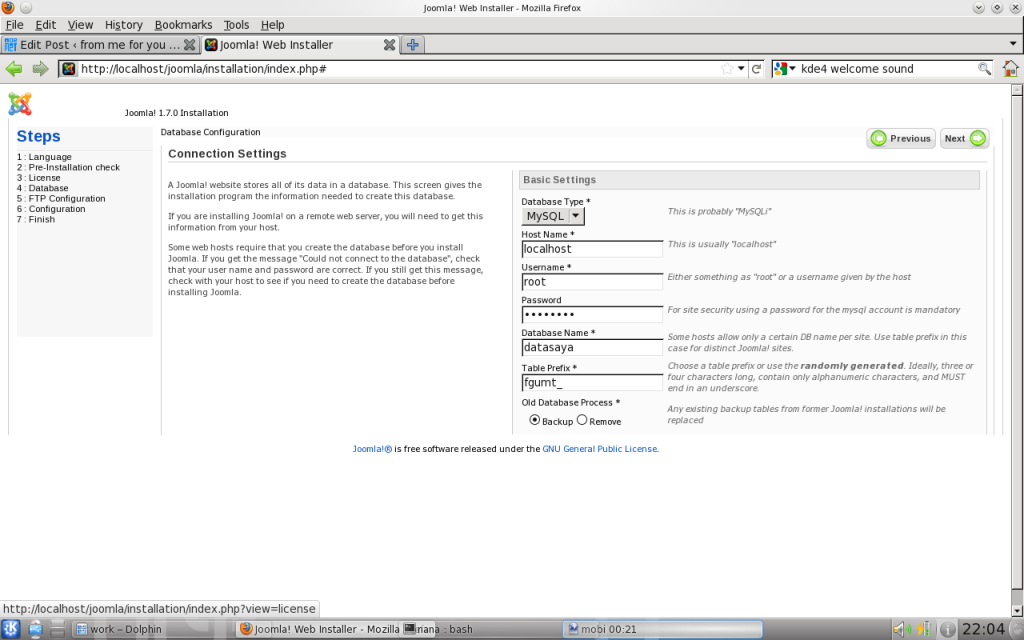Select the Backup radio option
Image resolution: width=1024 pixels, height=640 pixels.
[535, 420]
